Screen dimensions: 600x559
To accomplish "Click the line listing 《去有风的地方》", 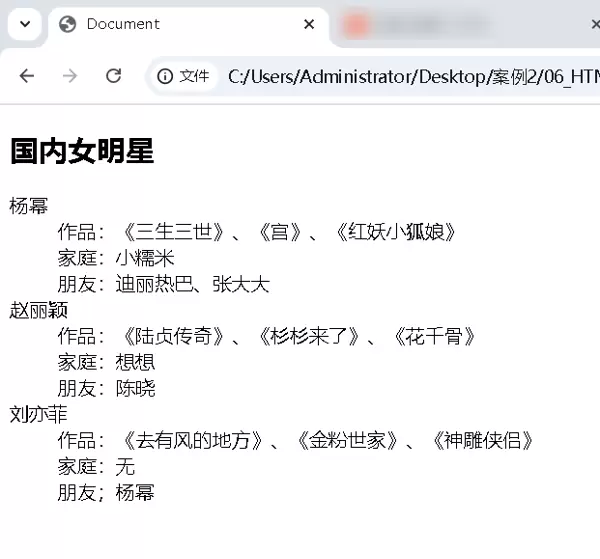I will (x=296, y=440).
